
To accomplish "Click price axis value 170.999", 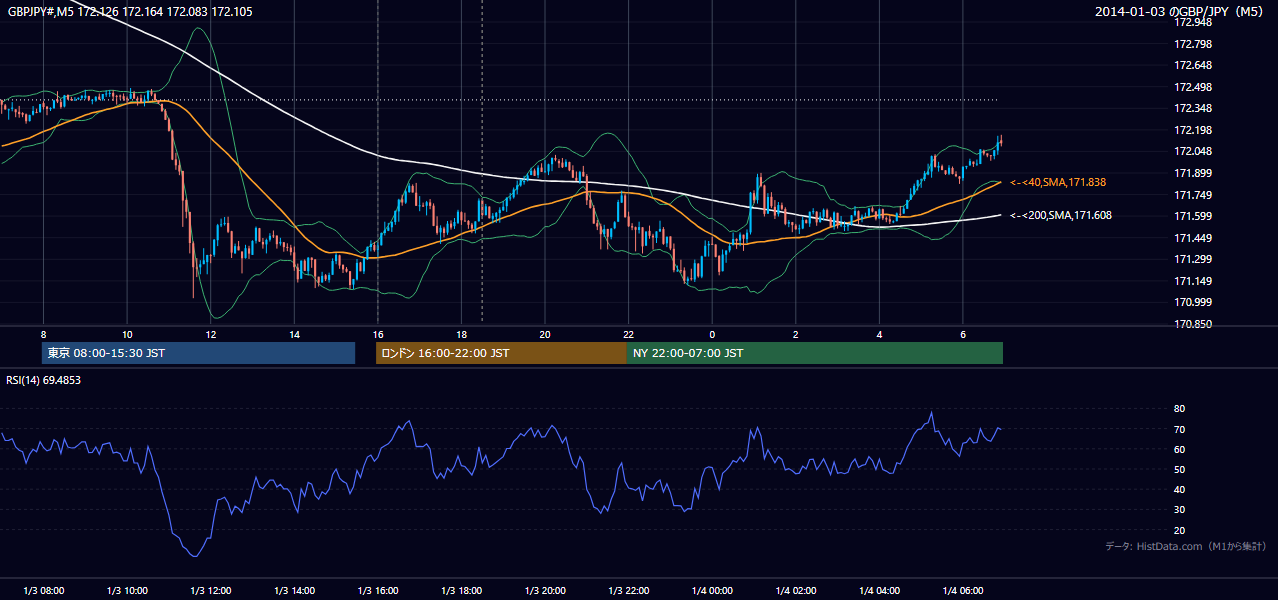I will point(1194,302).
